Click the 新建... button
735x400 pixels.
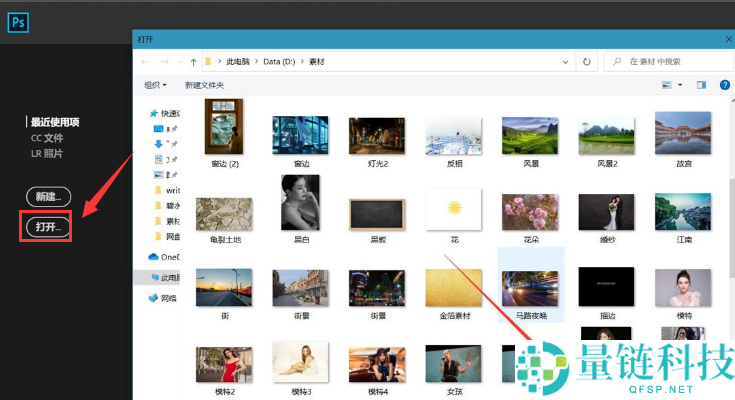pyautogui.click(x=49, y=196)
